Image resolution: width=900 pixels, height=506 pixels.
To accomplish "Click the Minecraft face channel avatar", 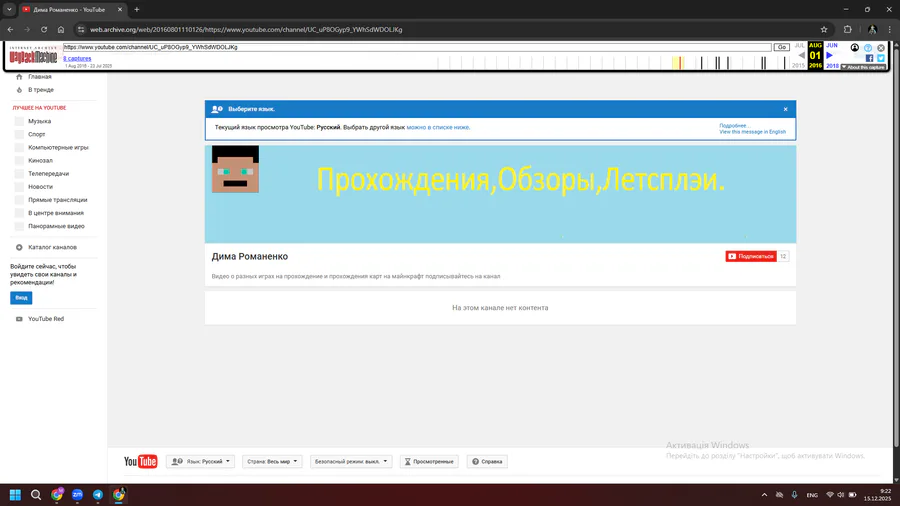I will 235,169.
